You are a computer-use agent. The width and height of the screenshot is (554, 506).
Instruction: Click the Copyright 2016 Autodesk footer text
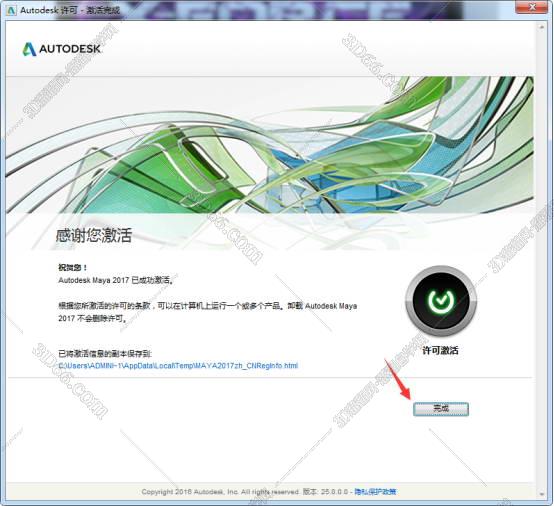[221, 492]
